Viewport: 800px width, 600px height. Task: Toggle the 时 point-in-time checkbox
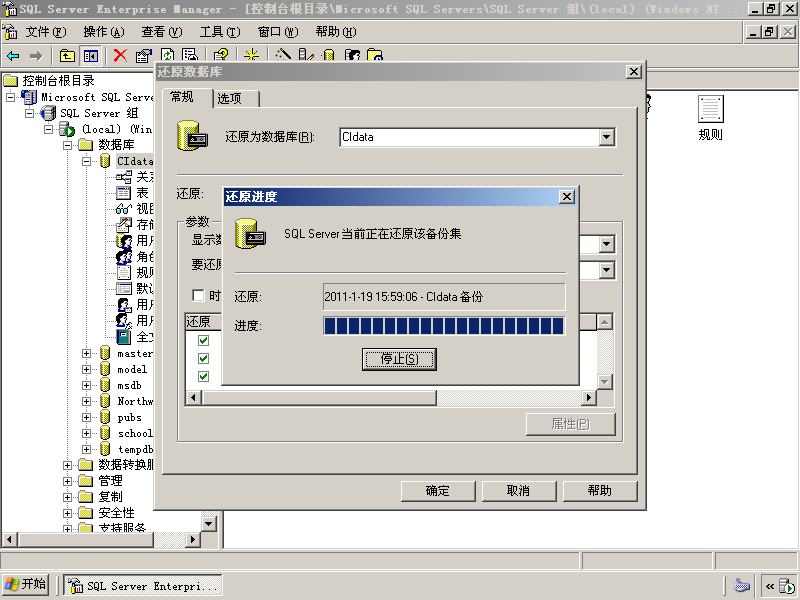198,295
